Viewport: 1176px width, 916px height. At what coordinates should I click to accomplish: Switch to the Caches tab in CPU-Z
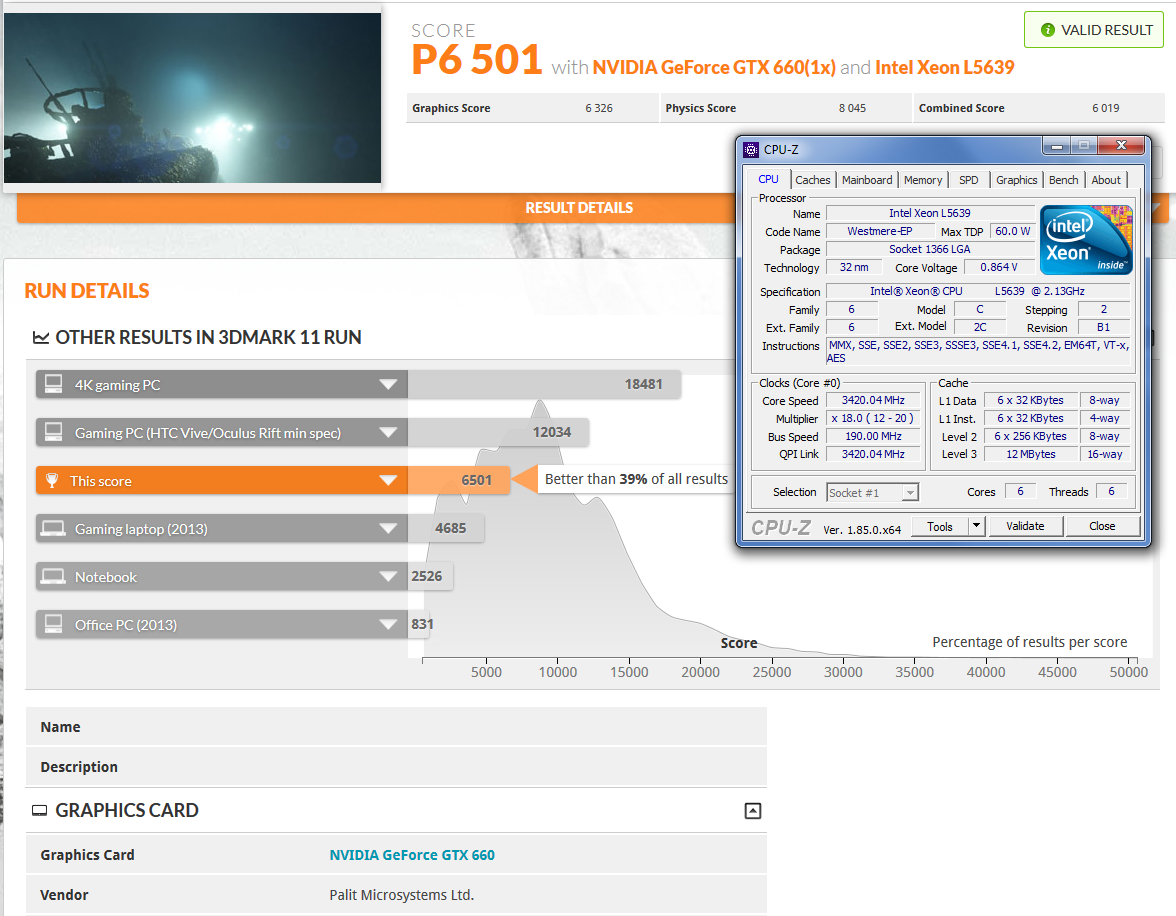coord(812,180)
